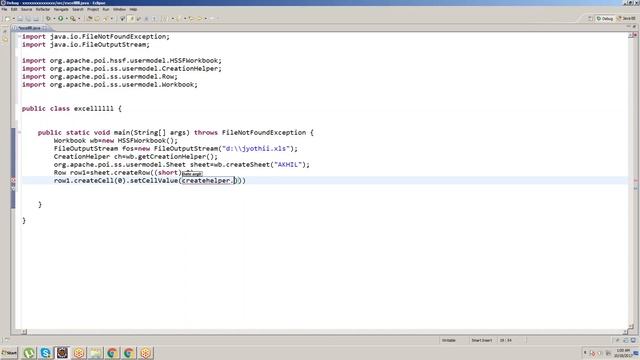Click the External Tools run icon

(x=73, y=18)
